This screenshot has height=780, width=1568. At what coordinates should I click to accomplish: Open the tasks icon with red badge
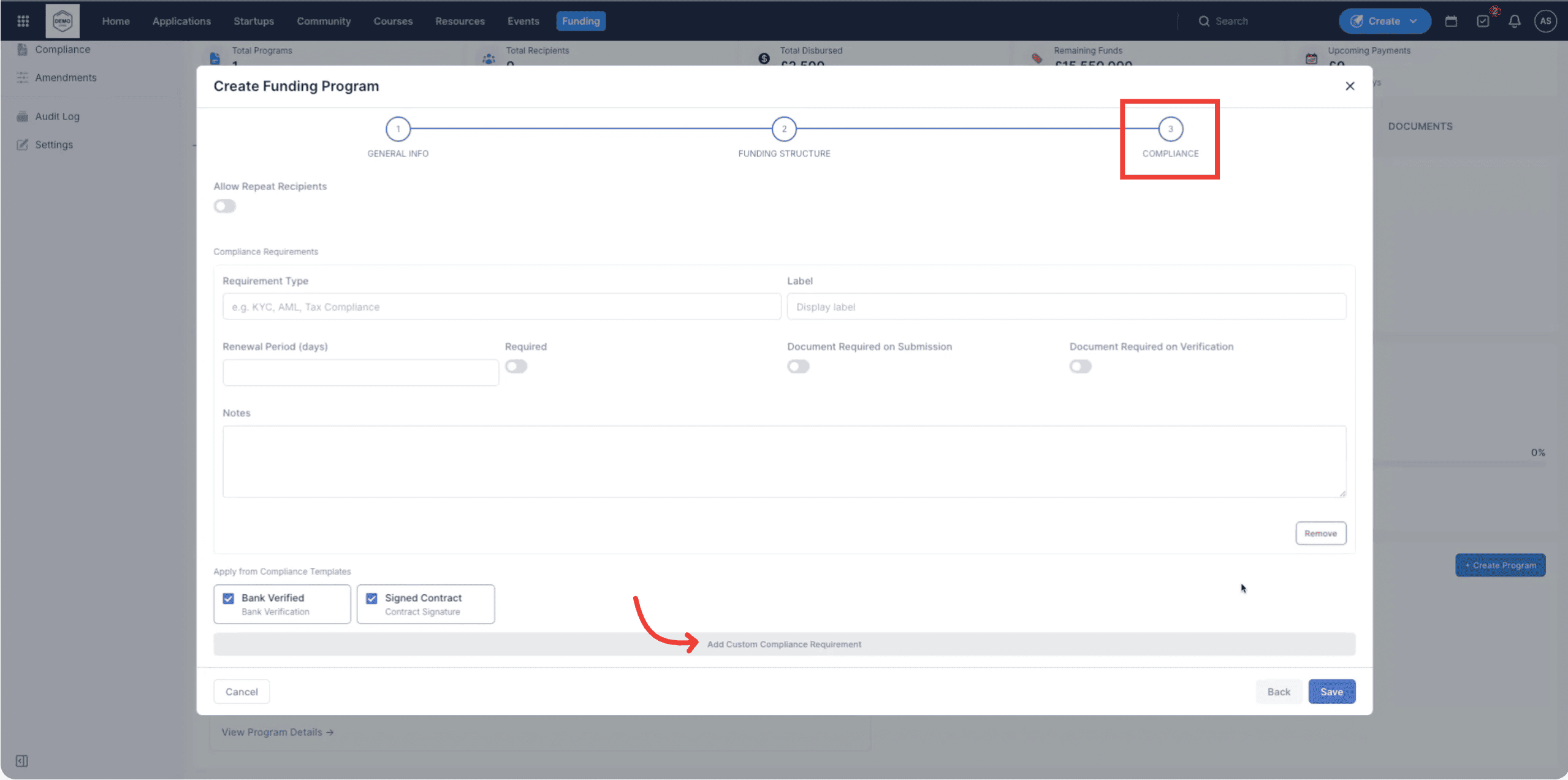point(1483,20)
